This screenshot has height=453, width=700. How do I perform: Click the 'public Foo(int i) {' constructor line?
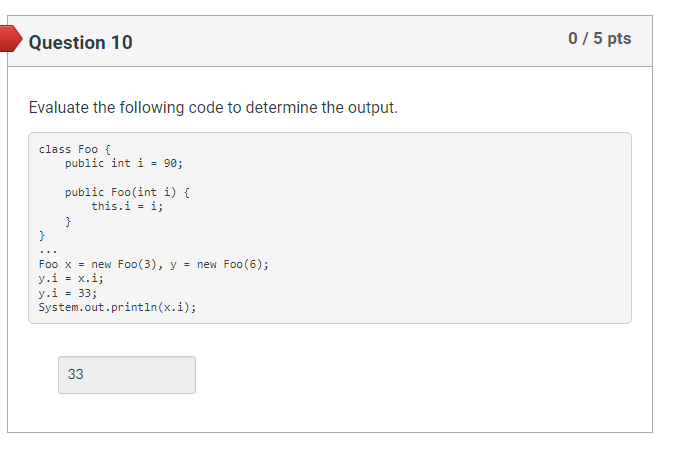[127, 192]
